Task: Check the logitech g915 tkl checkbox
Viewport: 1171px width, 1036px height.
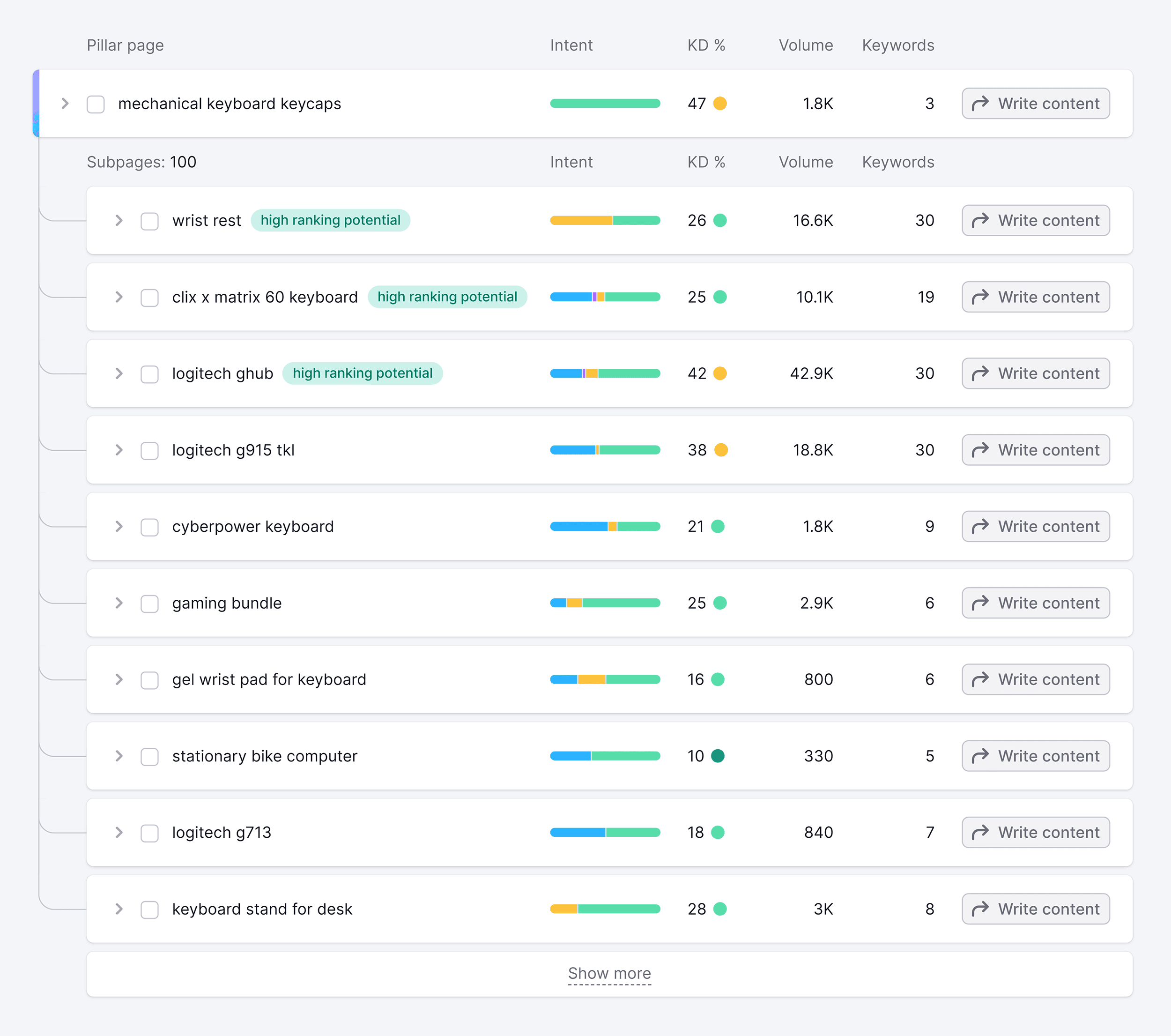Action: 149,450
